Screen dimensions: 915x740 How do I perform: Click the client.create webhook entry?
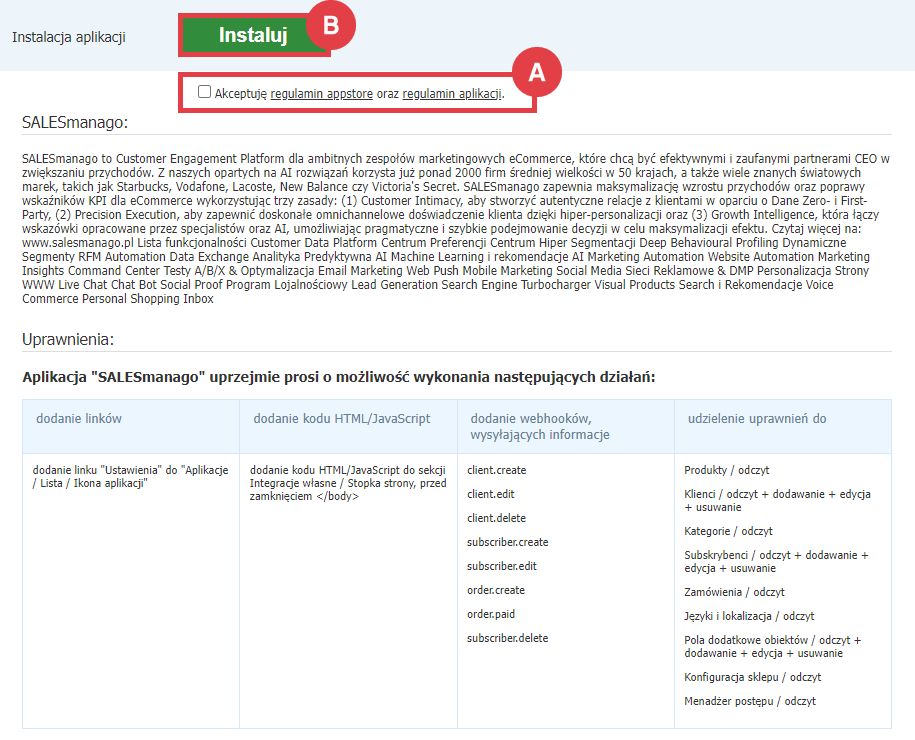496,470
